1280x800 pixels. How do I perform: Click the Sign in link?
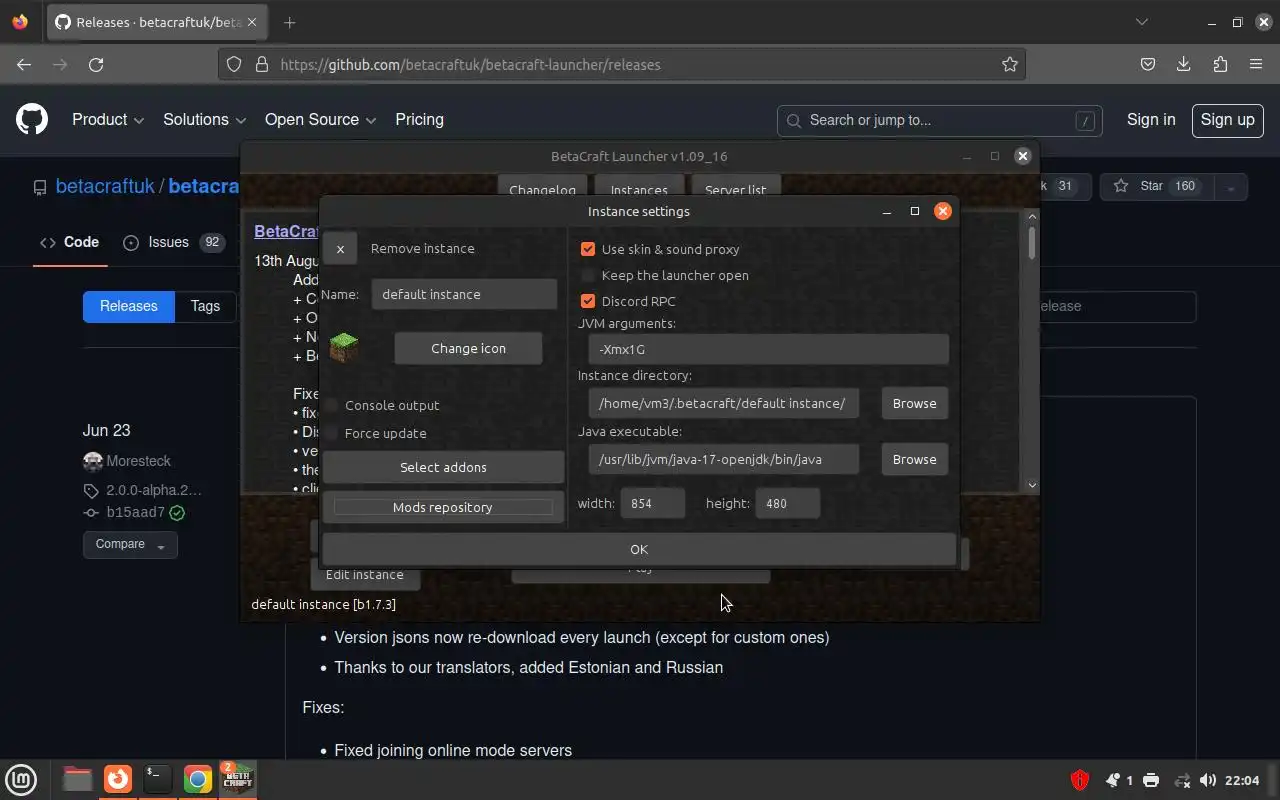(1151, 120)
